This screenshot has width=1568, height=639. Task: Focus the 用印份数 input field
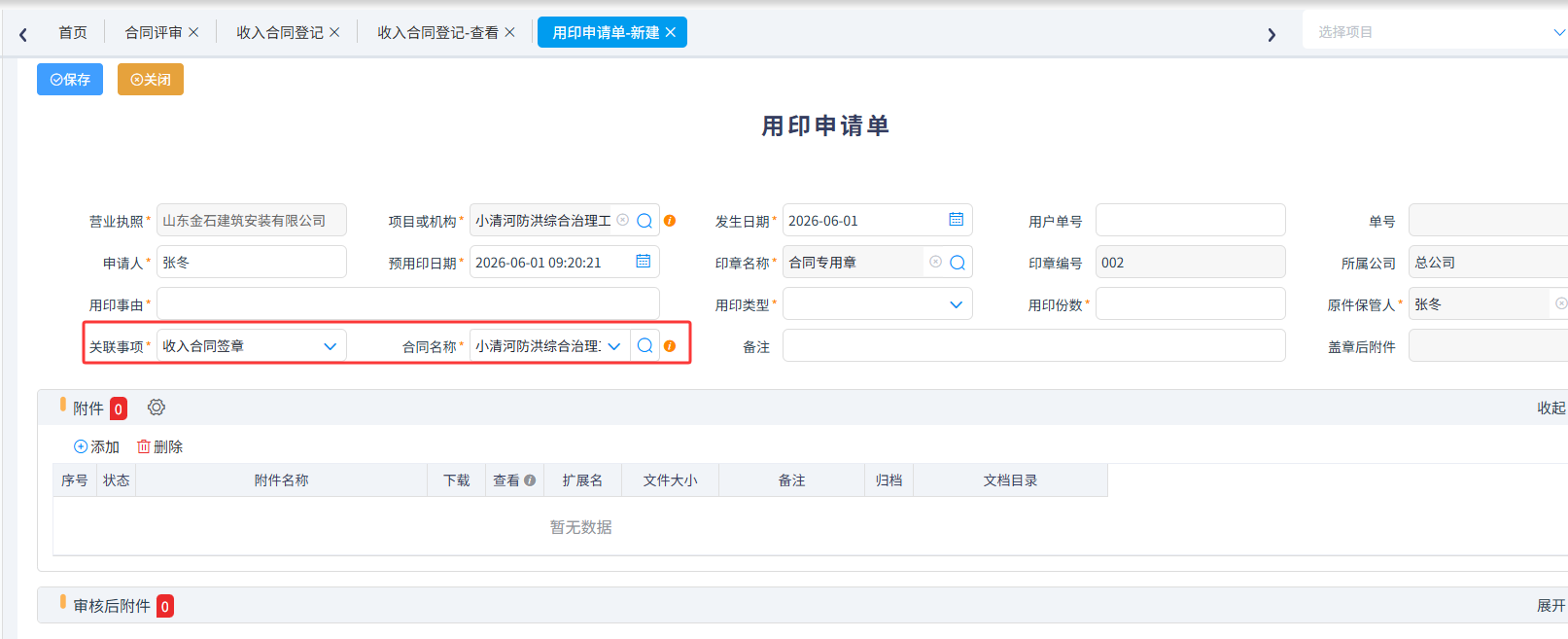(x=1191, y=303)
